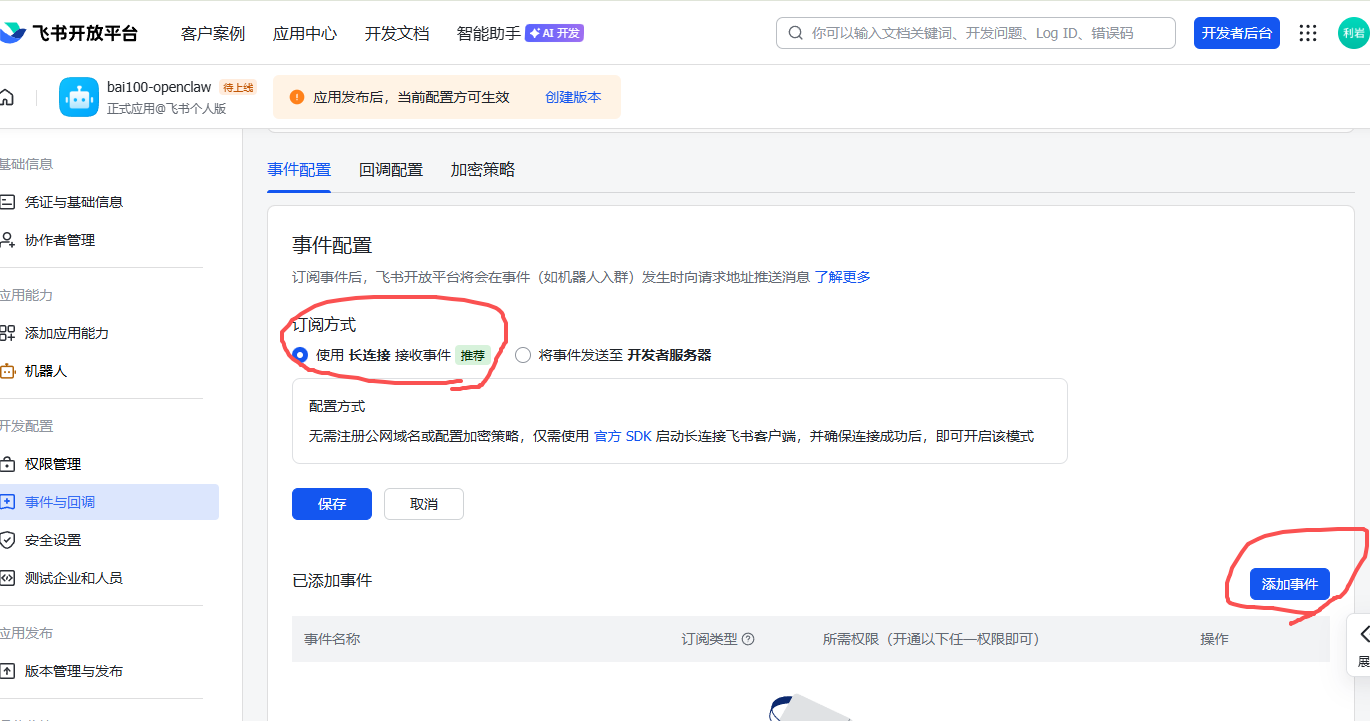Open the 开发文档 menu item
The height and width of the screenshot is (721, 1370).
(396, 33)
